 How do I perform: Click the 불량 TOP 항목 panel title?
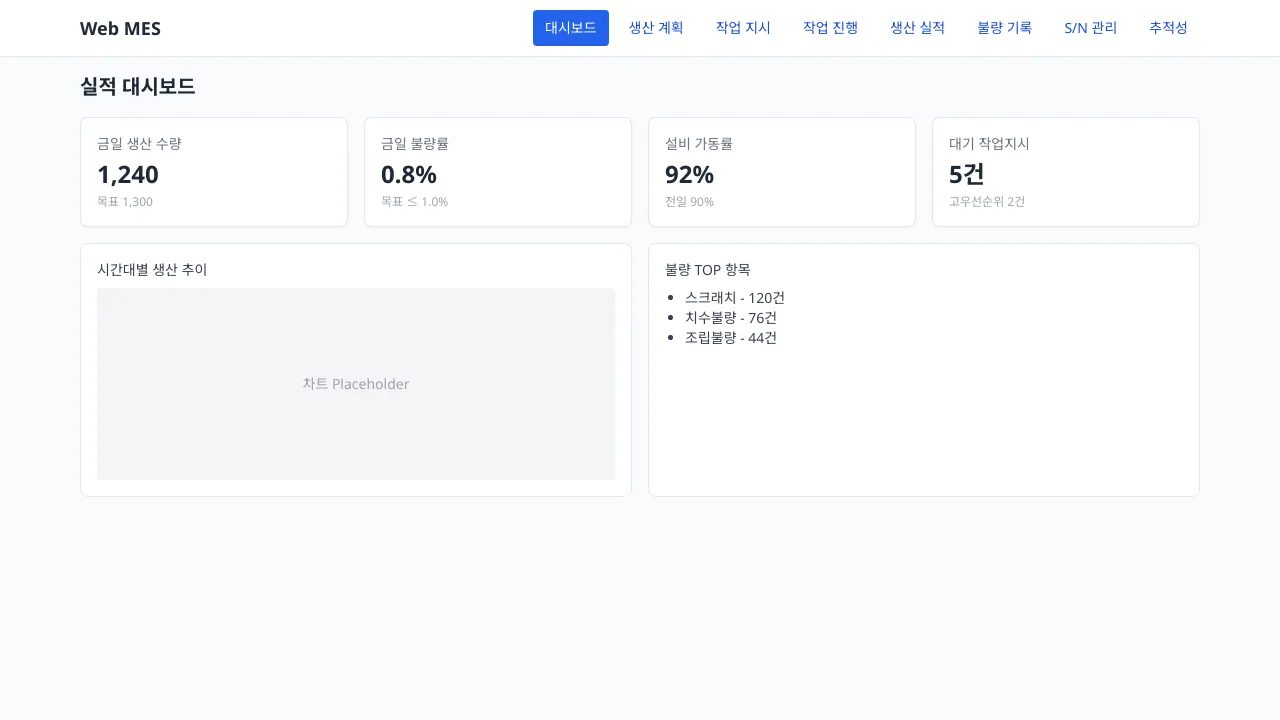pyautogui.click(x=707, y=269)
